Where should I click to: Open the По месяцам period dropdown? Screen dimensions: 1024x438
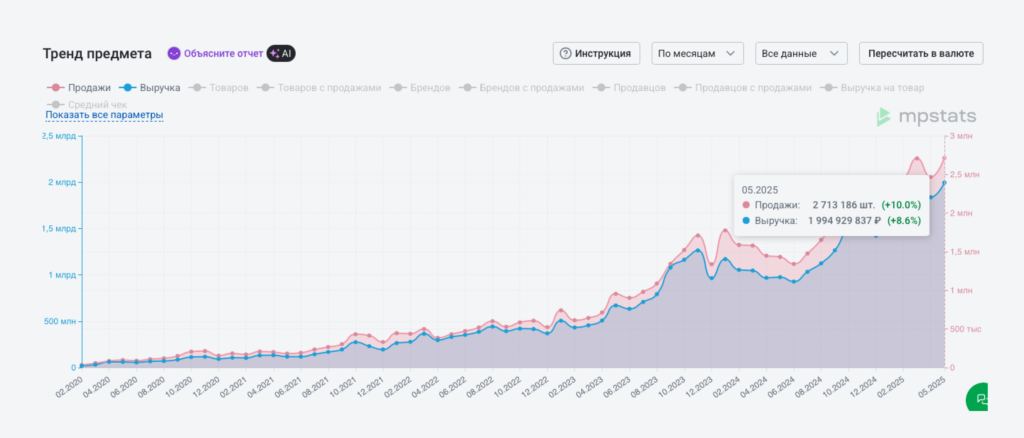pos(697,53)
